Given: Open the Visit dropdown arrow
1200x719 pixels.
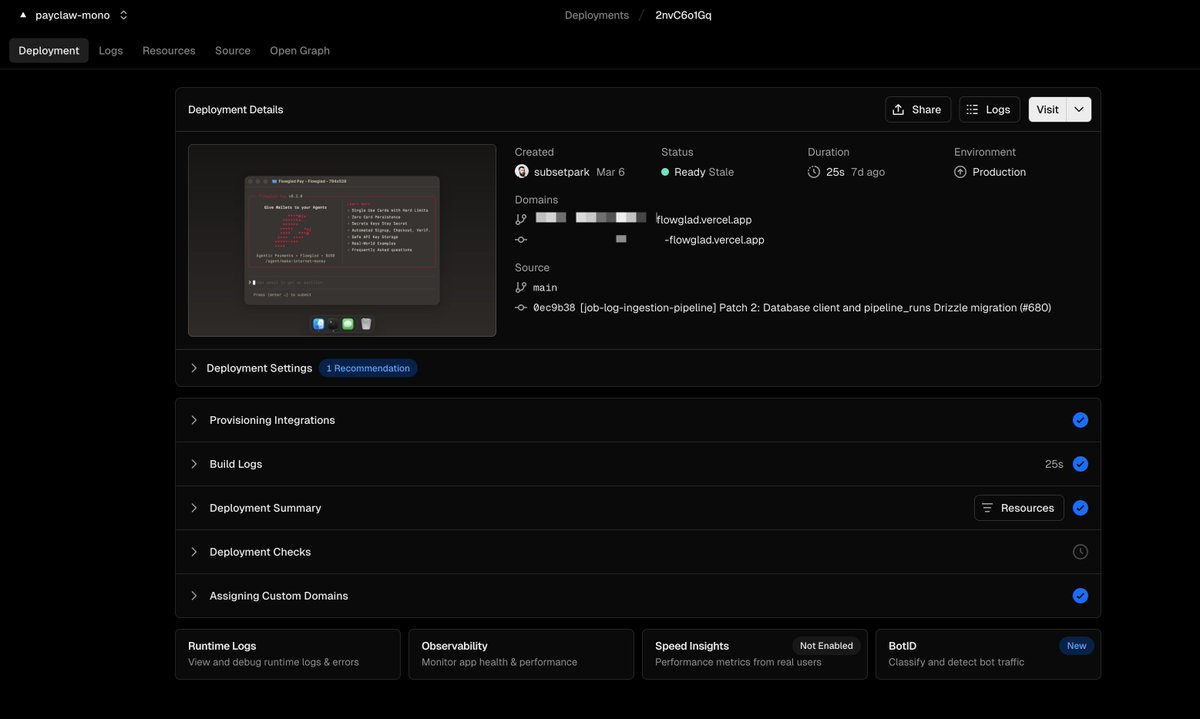Looking at the screenshot, I should point(1079,109).
